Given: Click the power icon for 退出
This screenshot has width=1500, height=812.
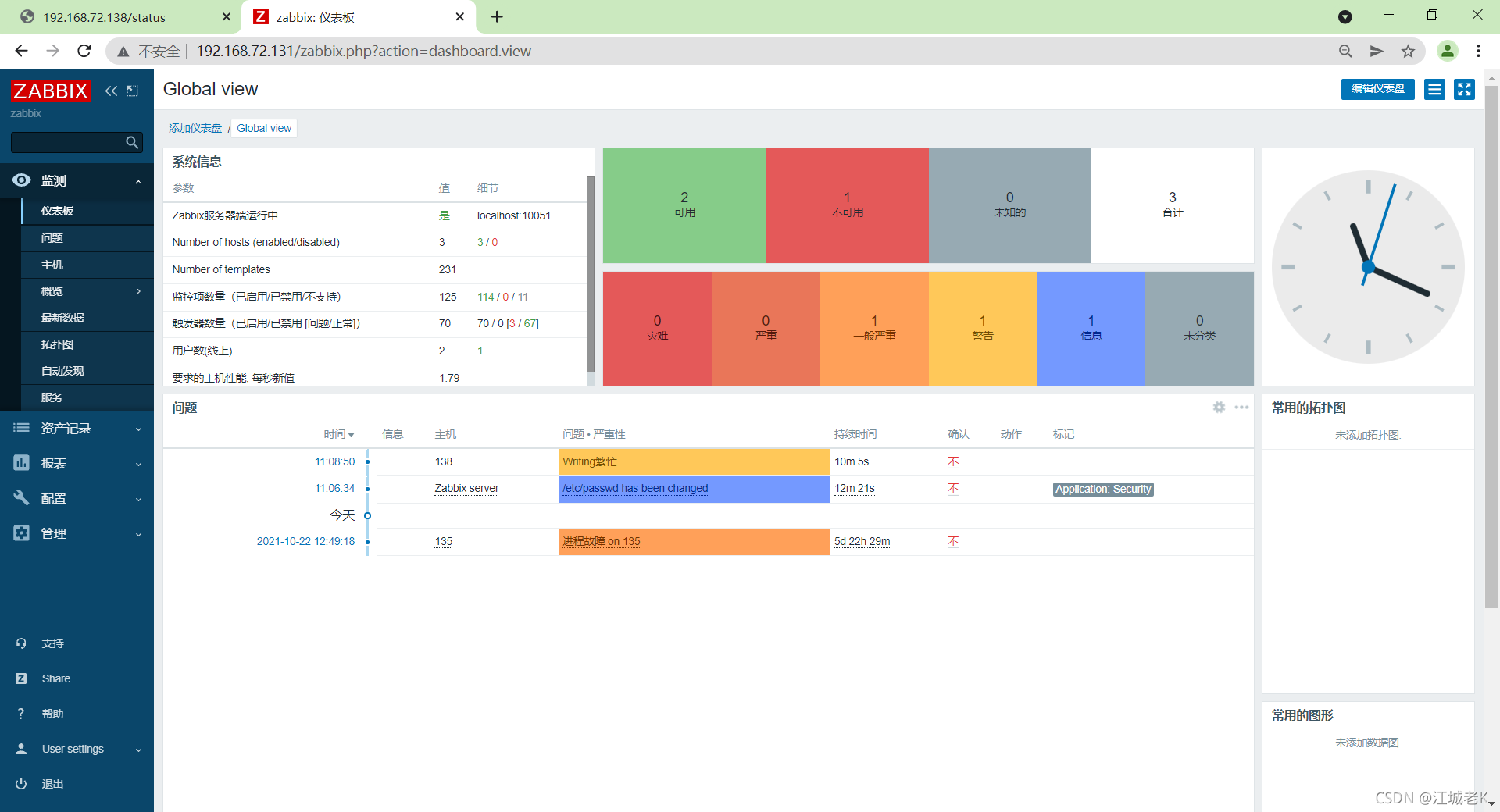Looking at the screenshot, I should 21,784.
